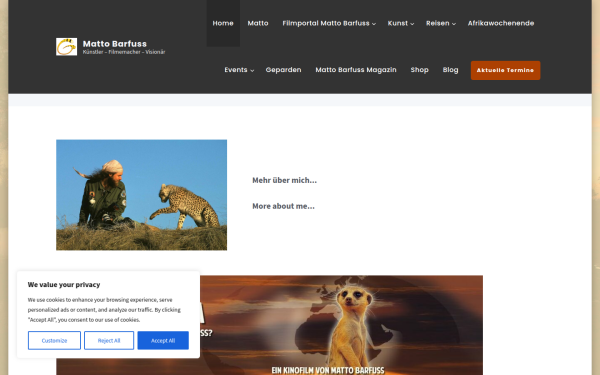The image size is (600, 375).
Task: Open the Home menu item
Action: [223, 23]
